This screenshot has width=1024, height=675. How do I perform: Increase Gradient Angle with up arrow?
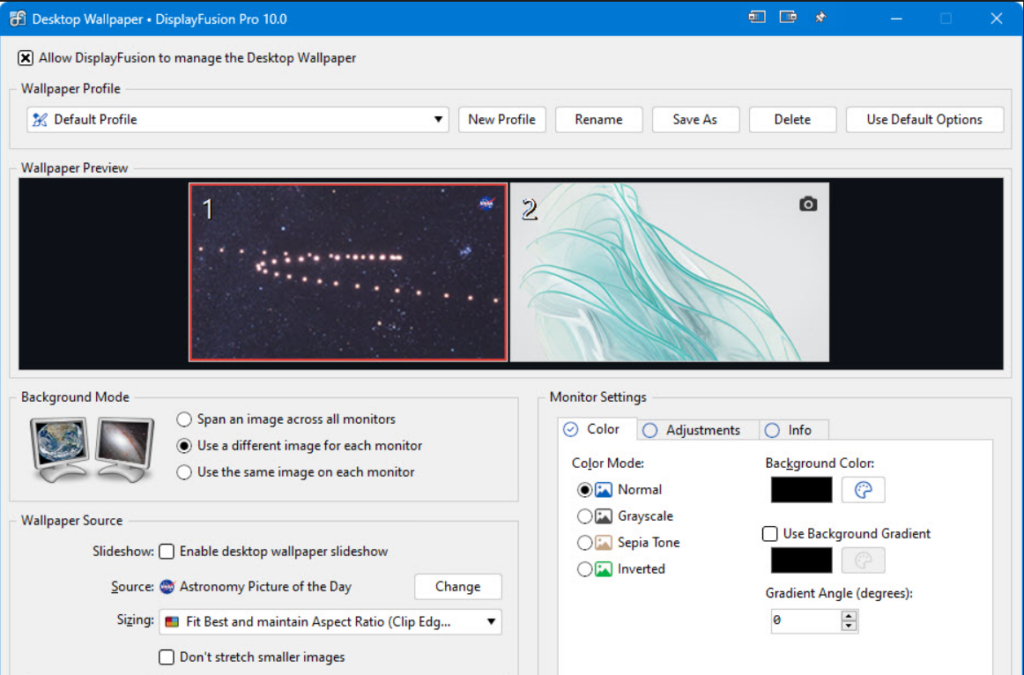point(849,616)
